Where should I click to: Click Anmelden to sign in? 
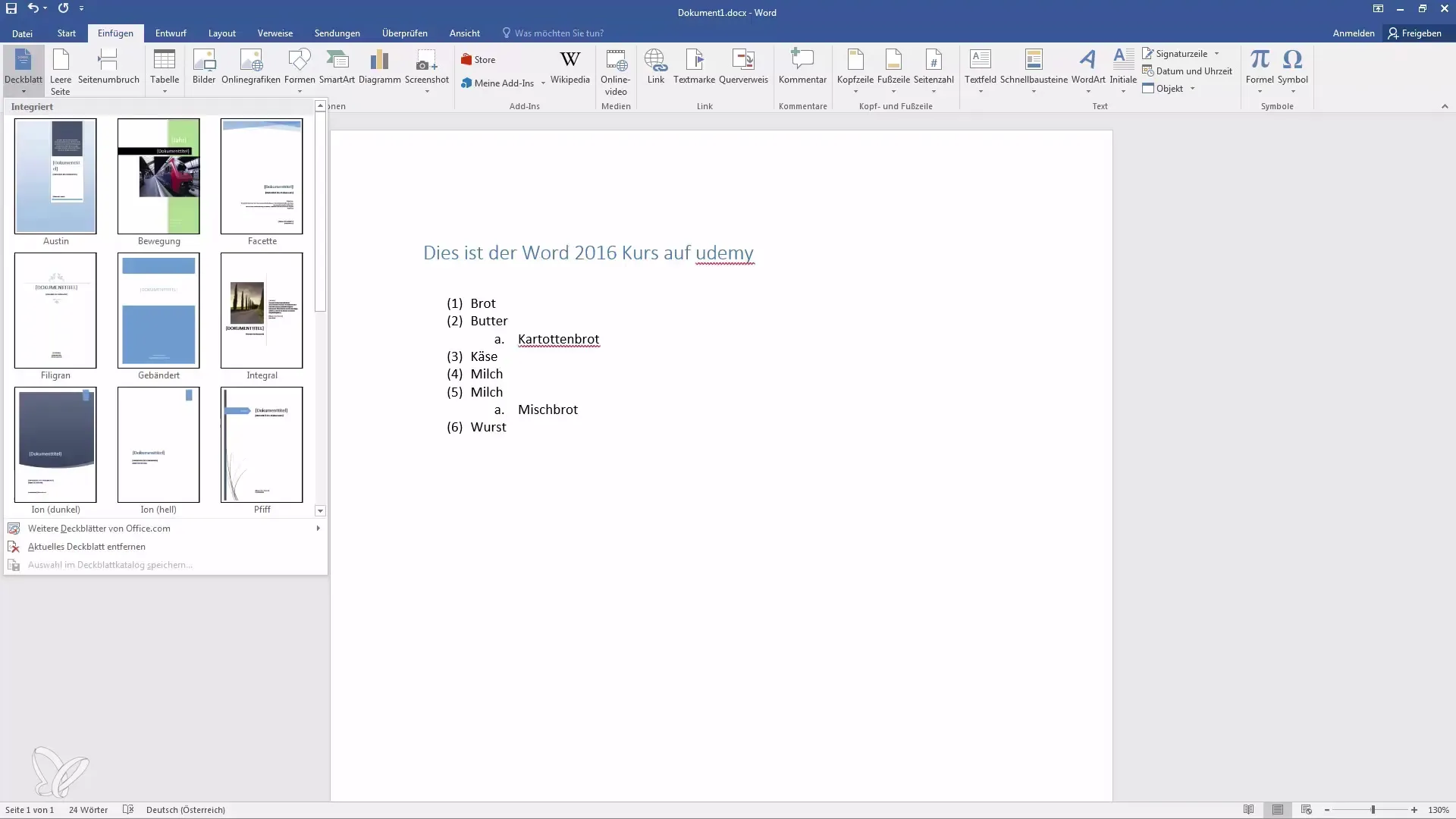pyautogui.click(x=1354, y=33)
